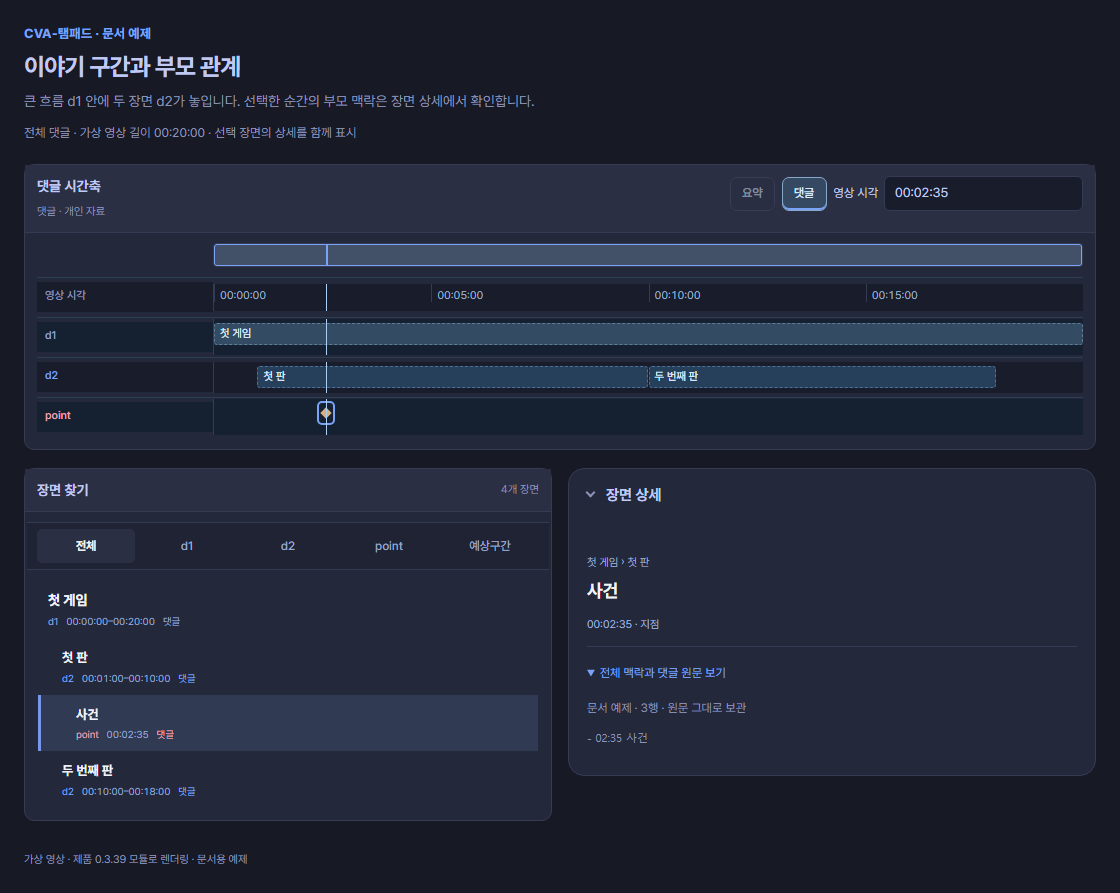
Task: Click the 4개 장면 count label
Action: point(520,489)
